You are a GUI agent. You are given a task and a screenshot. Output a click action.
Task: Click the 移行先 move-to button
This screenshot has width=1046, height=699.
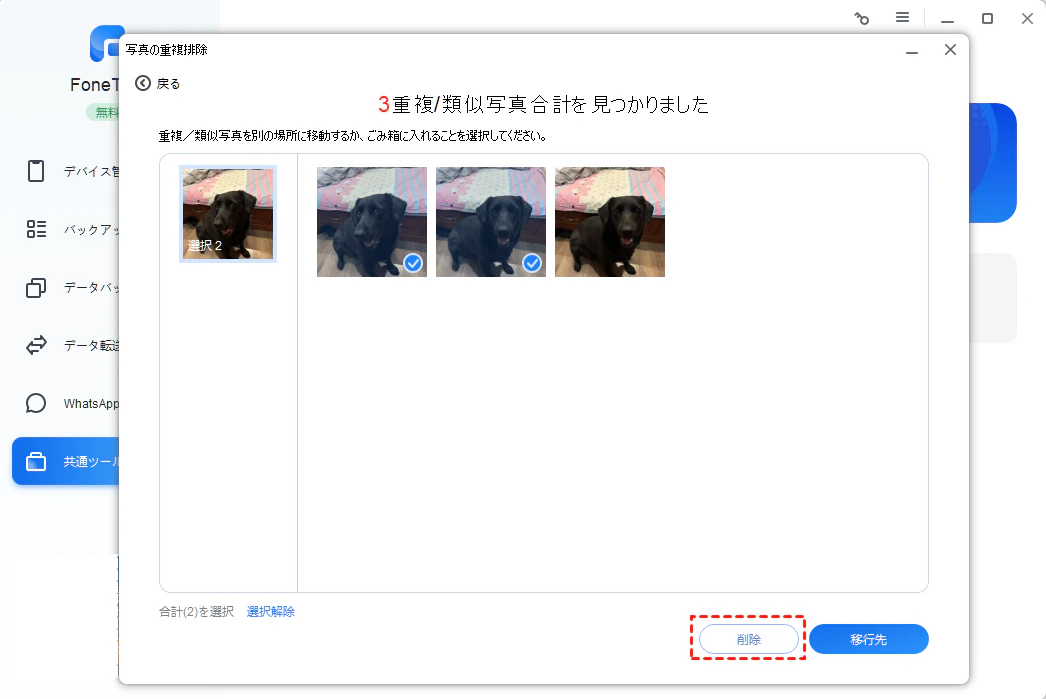click(x=869, y=639)
